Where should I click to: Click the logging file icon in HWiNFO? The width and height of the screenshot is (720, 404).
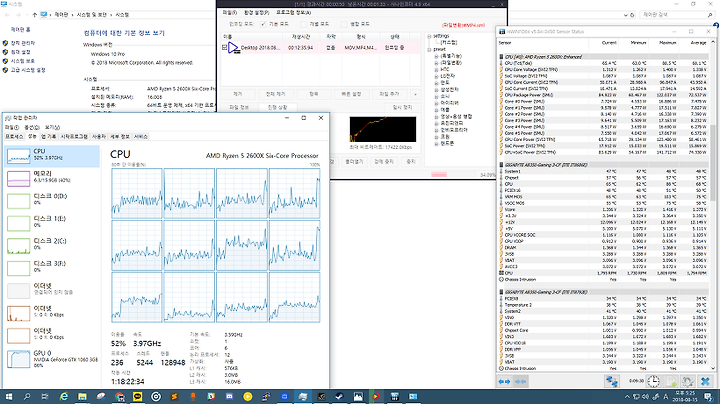671,381
